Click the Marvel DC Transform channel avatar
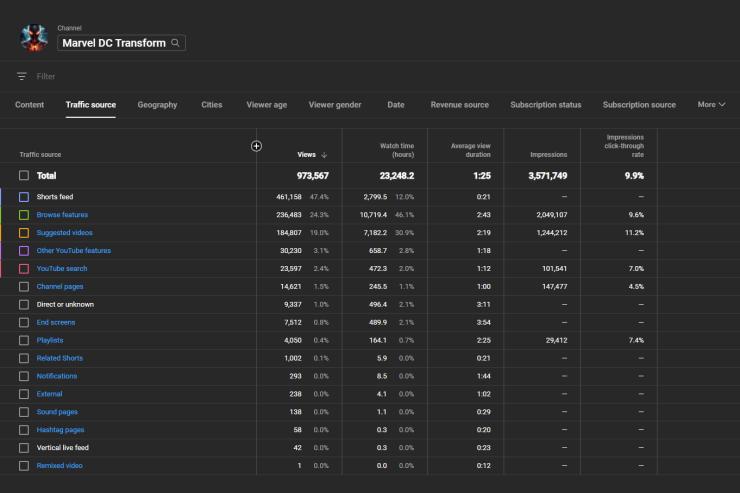The height and width of the screenshot is (493, 740). point(34,38)
